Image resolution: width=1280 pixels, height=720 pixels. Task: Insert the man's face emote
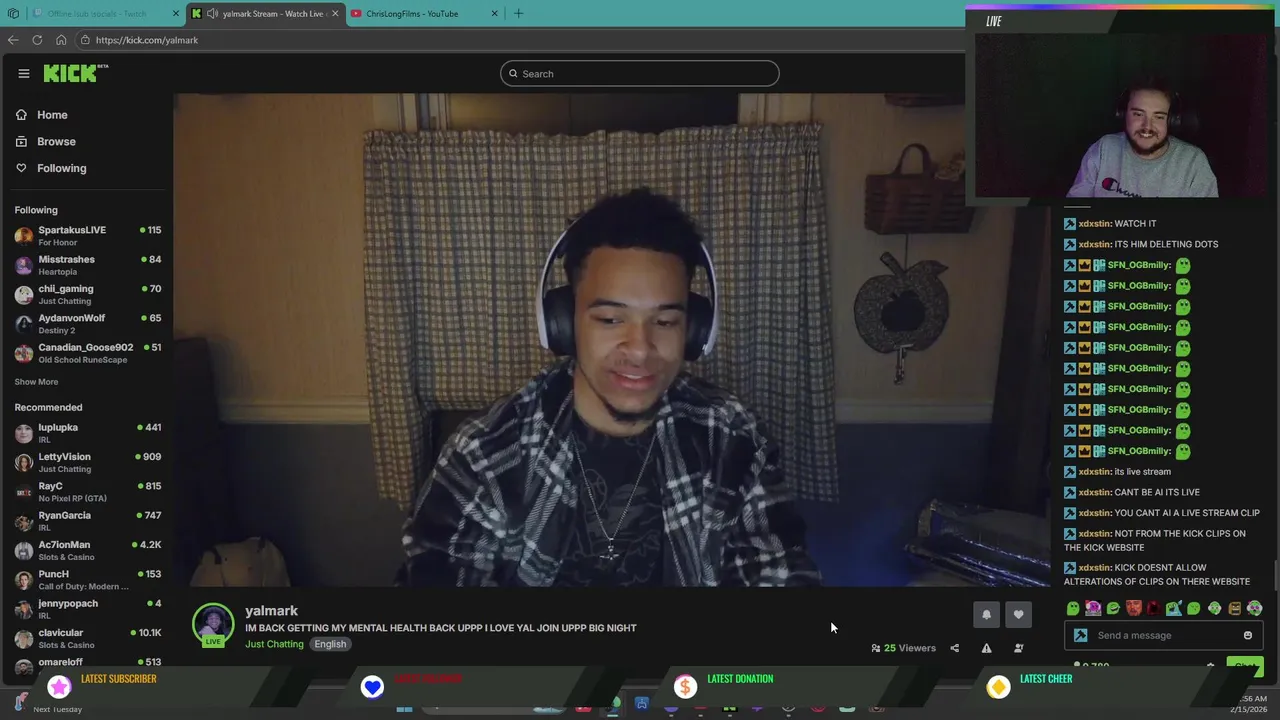(x=1133, y=608)
